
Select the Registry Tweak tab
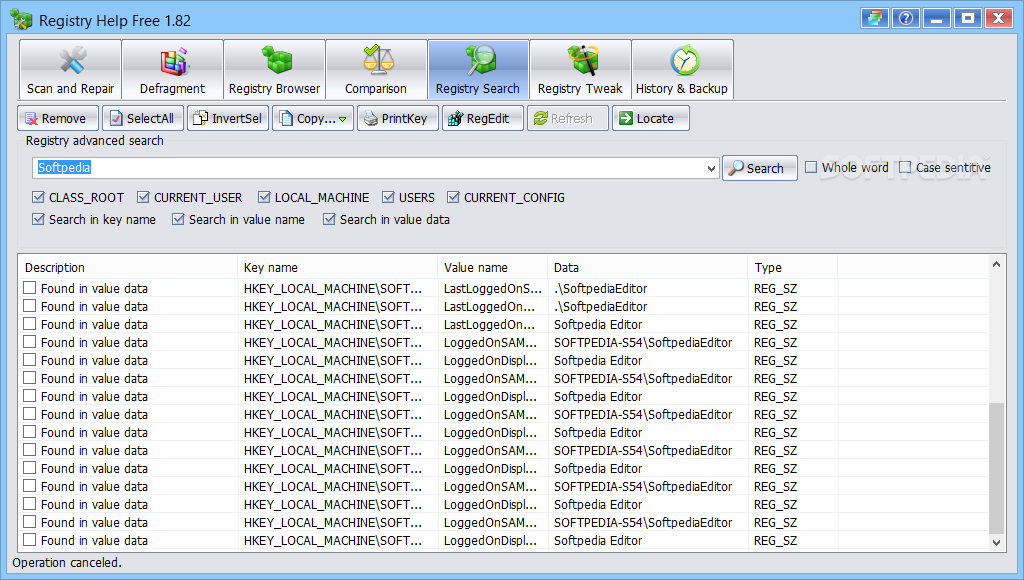coord(580,69)
